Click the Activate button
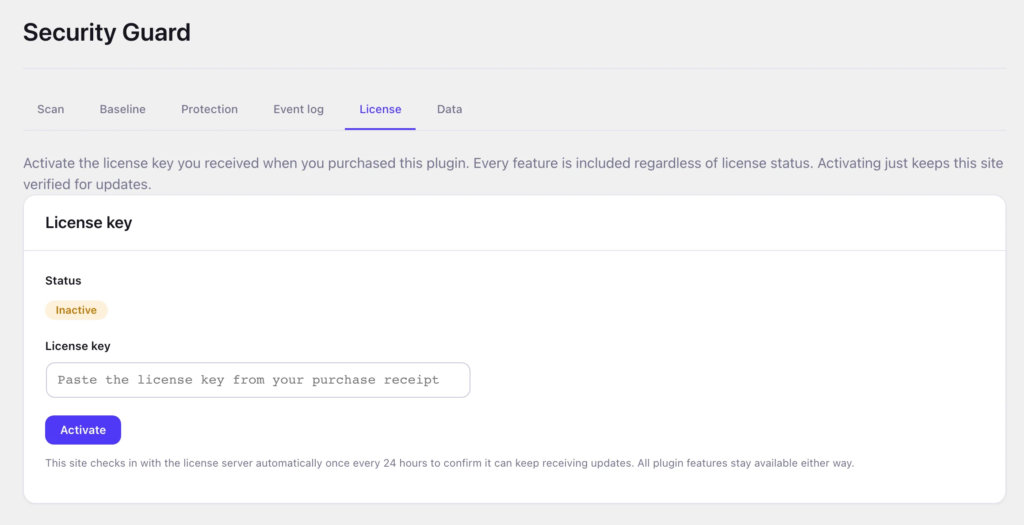Screen dimensions: 1024x525 click(83, 430)
